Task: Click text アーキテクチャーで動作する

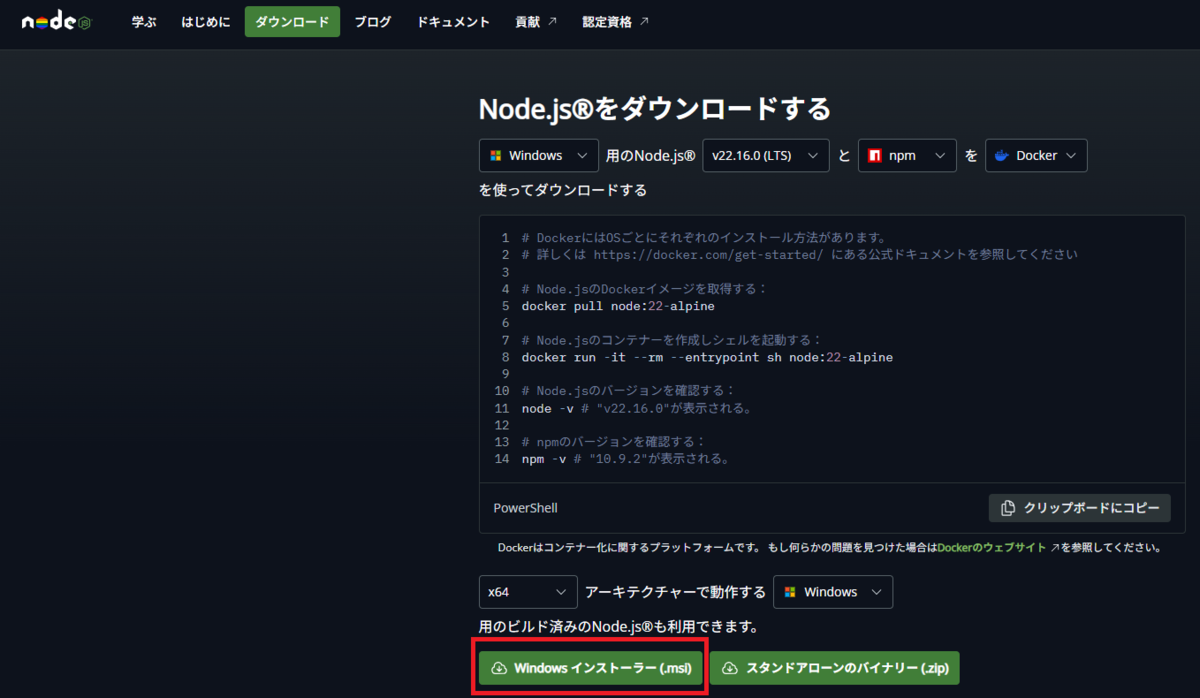Action: tap(675, 592)
